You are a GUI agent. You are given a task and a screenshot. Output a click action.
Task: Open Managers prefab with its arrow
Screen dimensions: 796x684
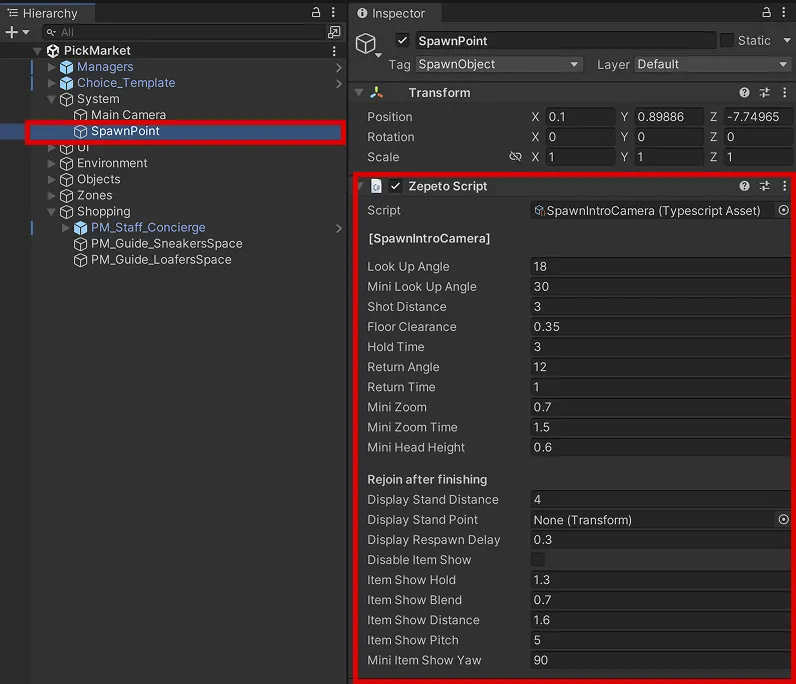pyautogui.click(x=339, y=67)
